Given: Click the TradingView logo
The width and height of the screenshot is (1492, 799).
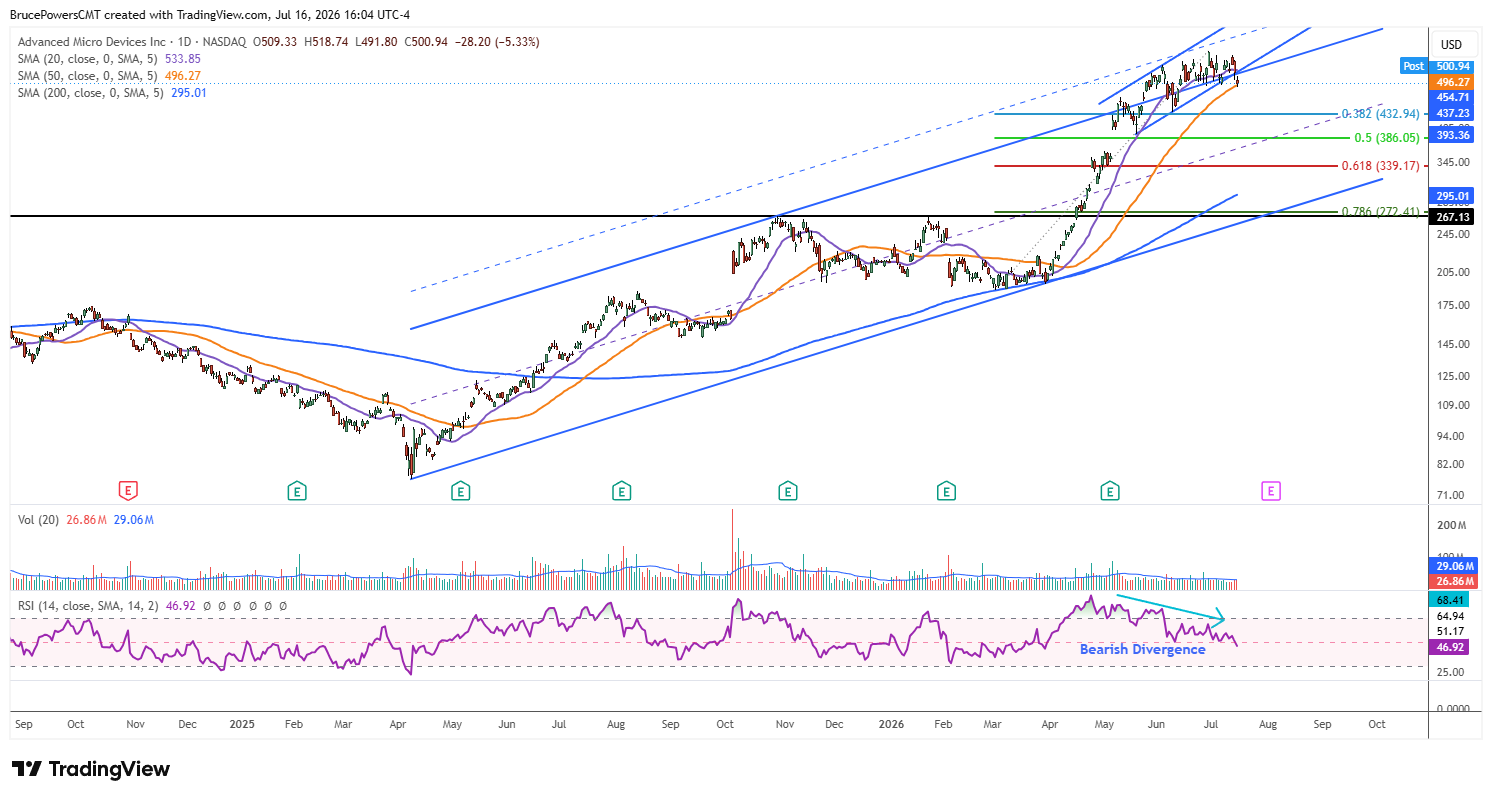Looking at the screenshot, I should click(91, 769).
